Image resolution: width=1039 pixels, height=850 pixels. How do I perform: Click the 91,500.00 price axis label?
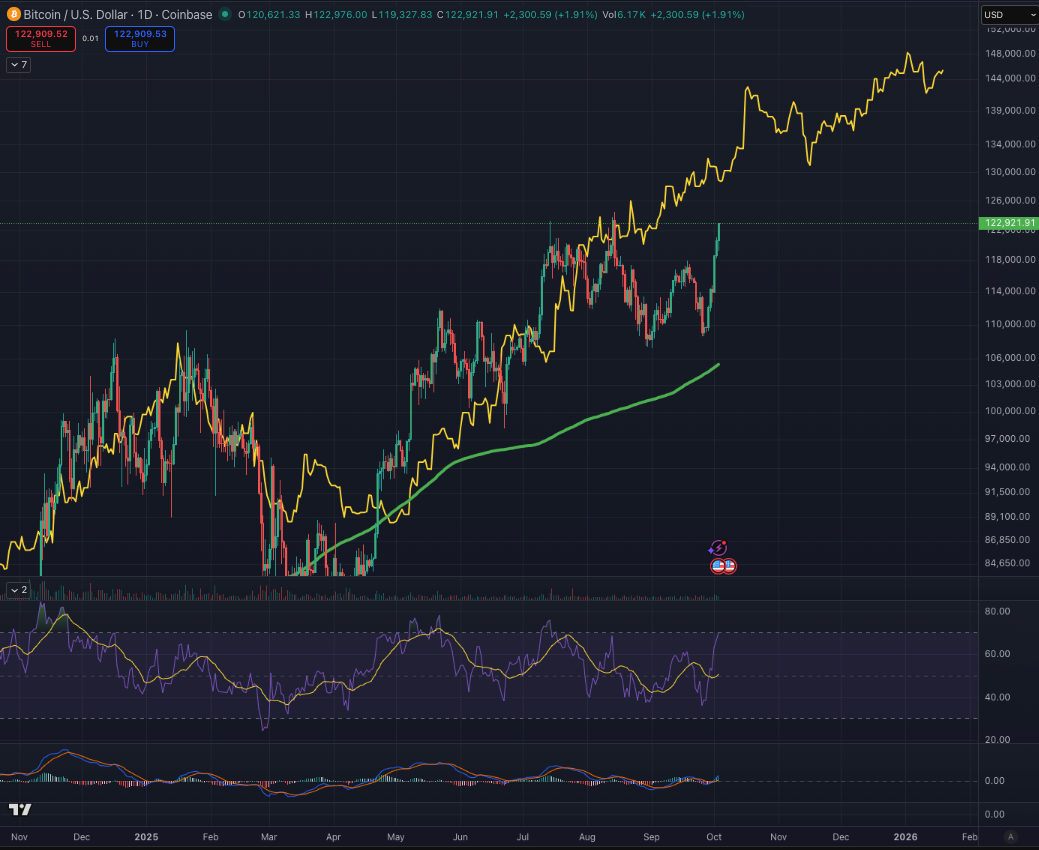pyautogui.click(x=1007, y=492)
